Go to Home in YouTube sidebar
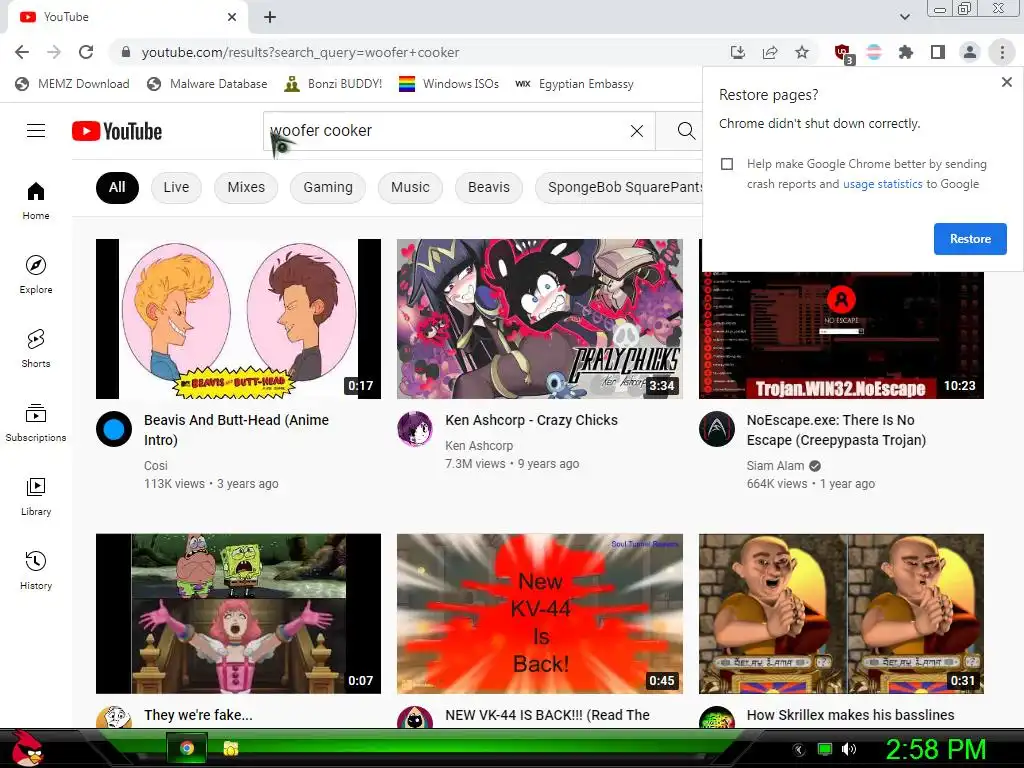 [36, 200]
